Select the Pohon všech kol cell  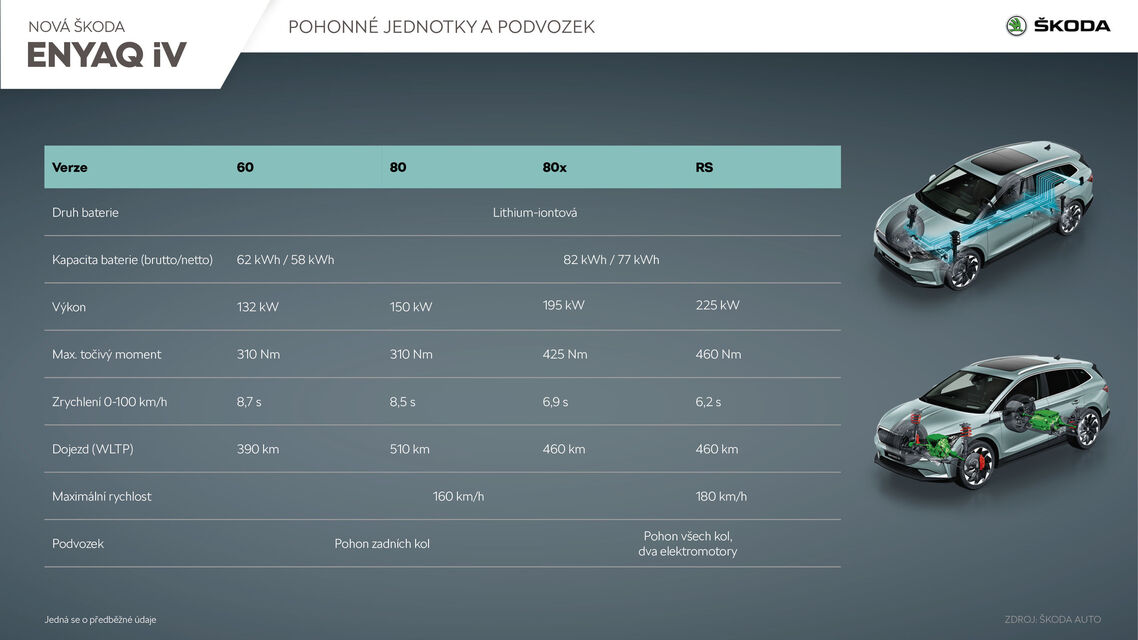[688, 543]
